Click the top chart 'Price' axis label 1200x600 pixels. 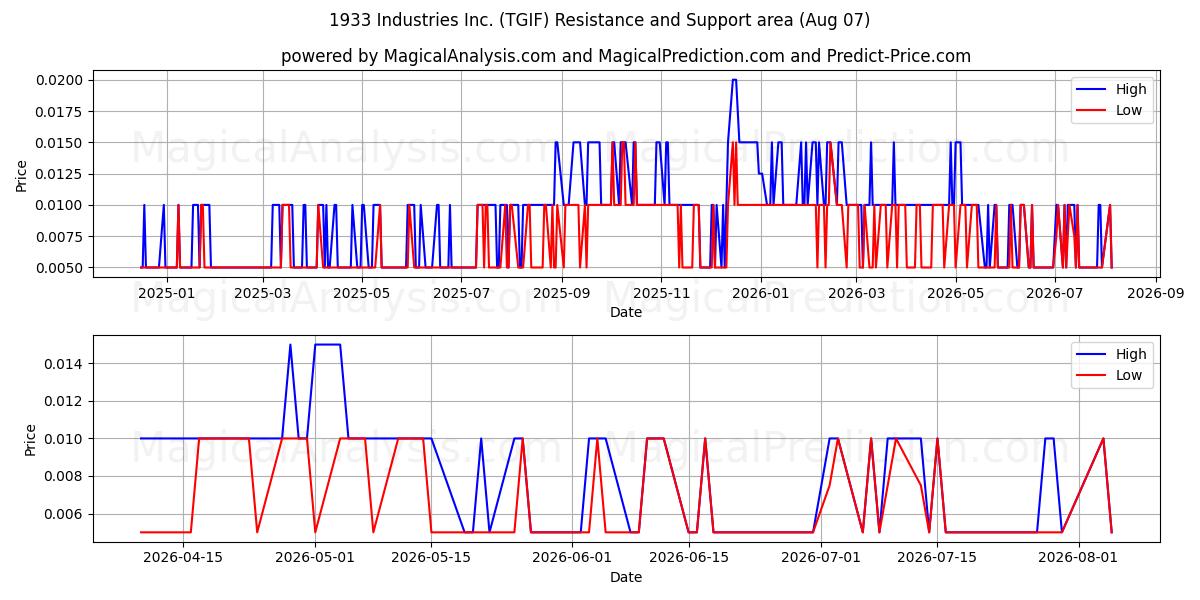coord(22,174)
